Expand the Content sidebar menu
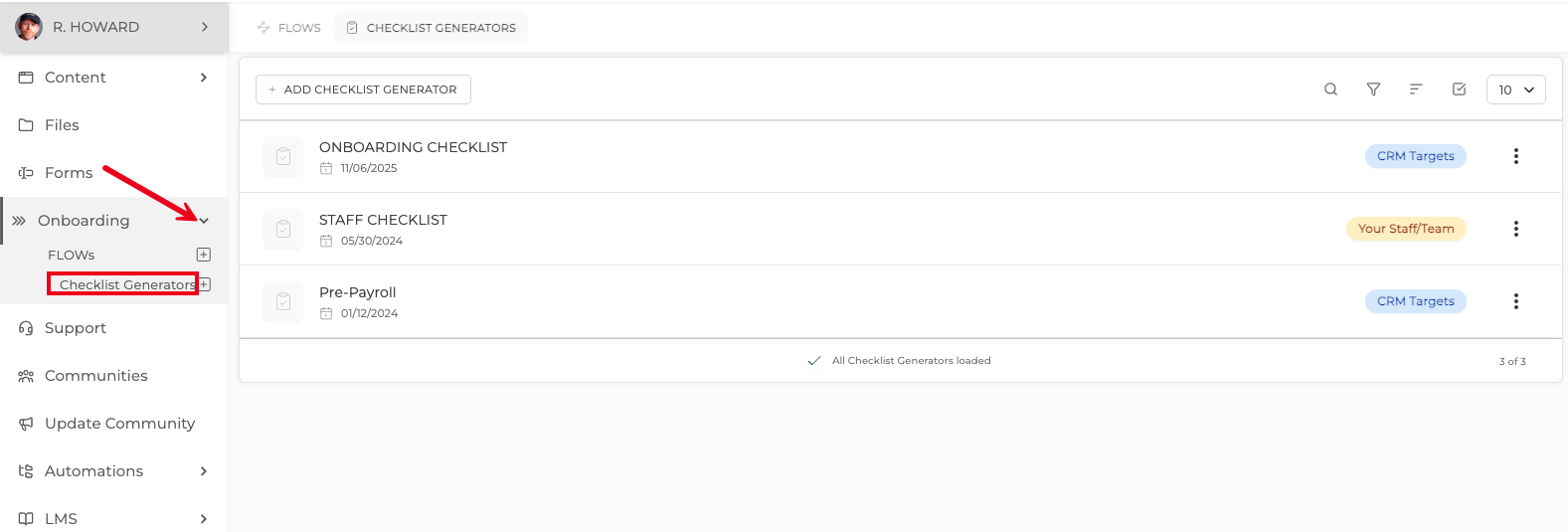 [x=204, y=78]
